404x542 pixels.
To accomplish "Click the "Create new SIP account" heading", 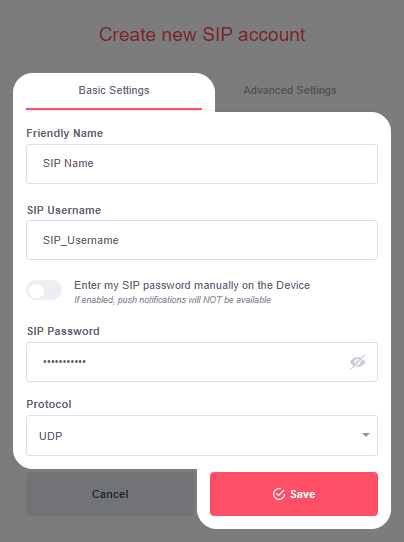I will pyautogui.click(x=202, y=35).
